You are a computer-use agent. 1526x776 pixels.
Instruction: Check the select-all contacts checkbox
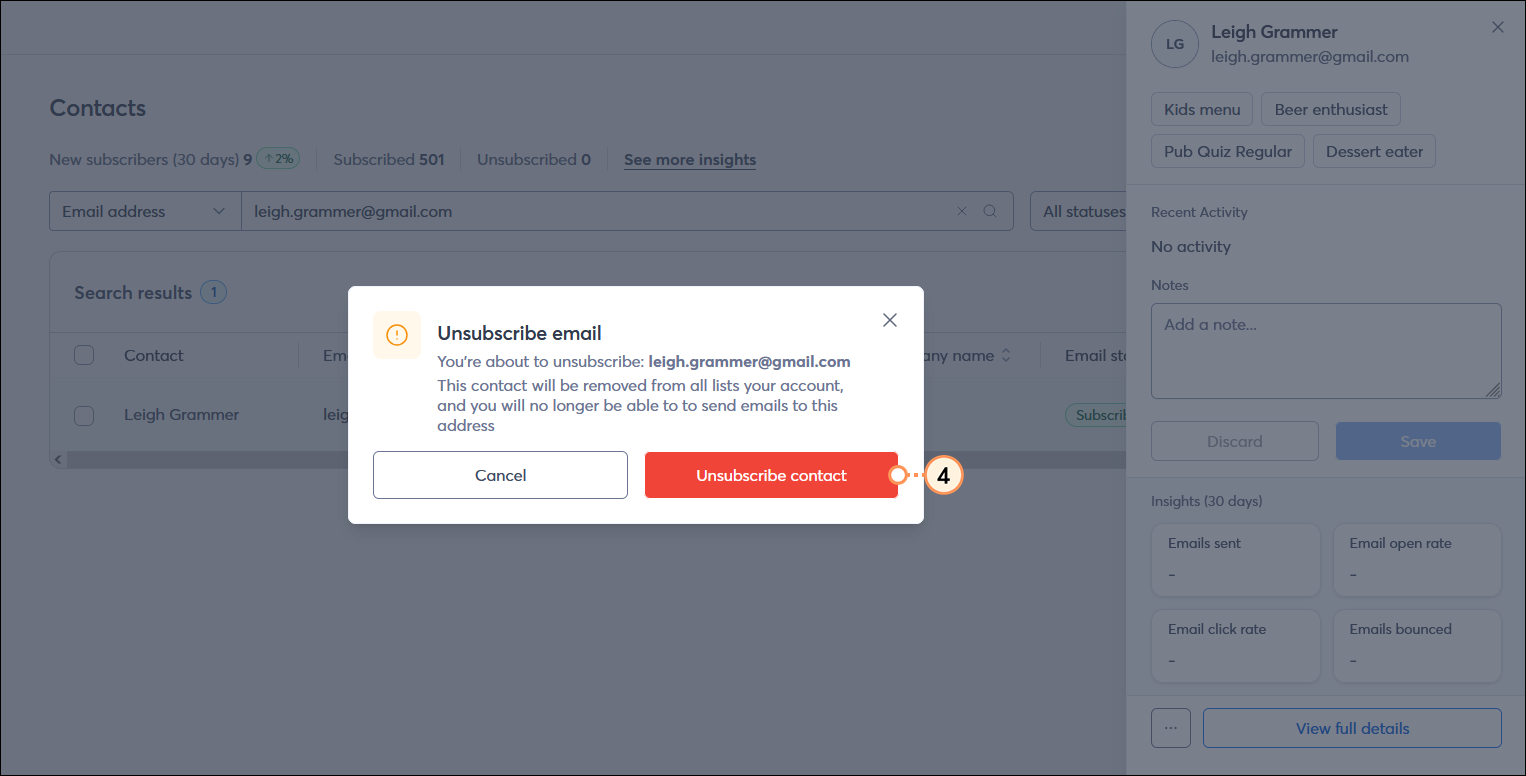84,354
